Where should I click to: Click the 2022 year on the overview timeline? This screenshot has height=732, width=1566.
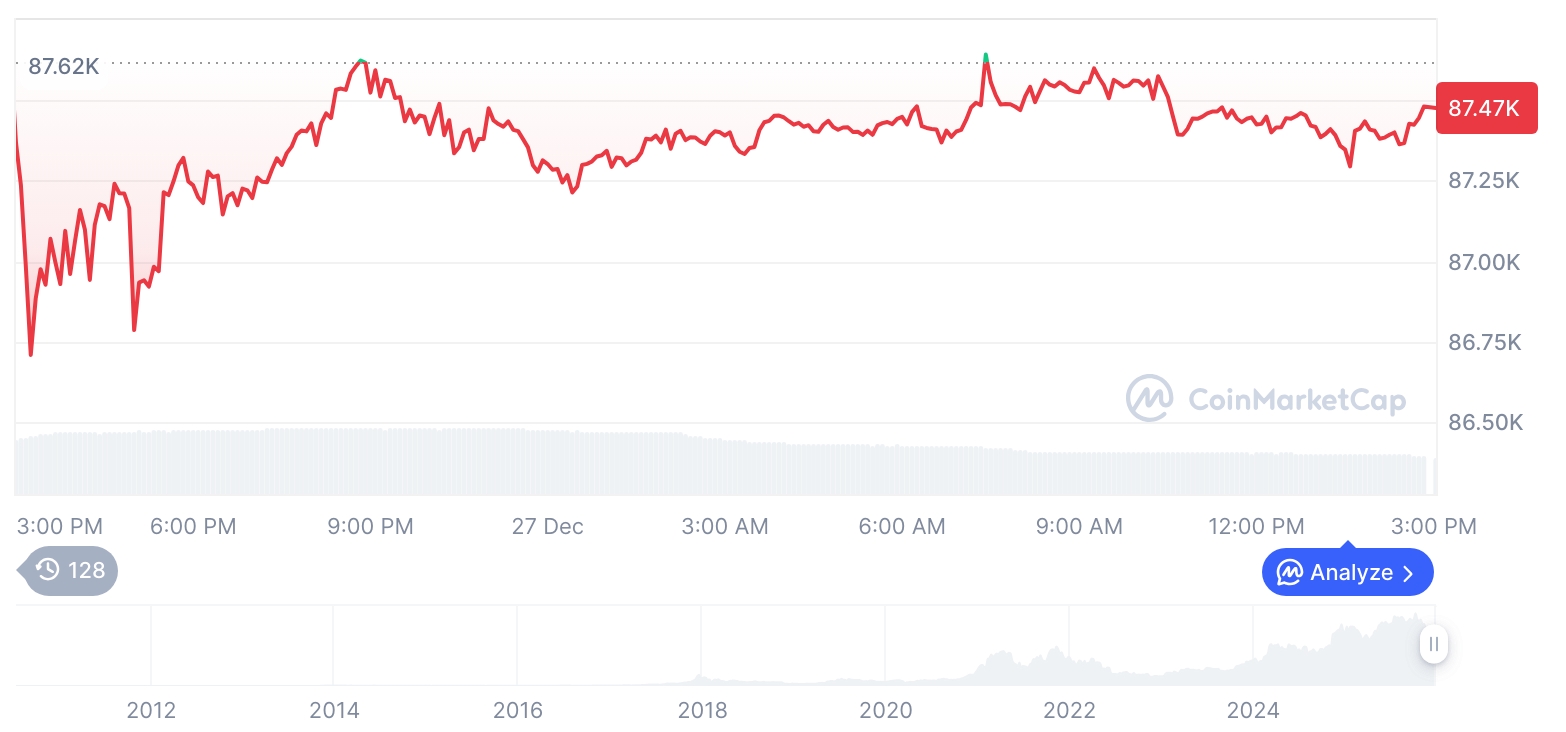(x=1069, y=710)
